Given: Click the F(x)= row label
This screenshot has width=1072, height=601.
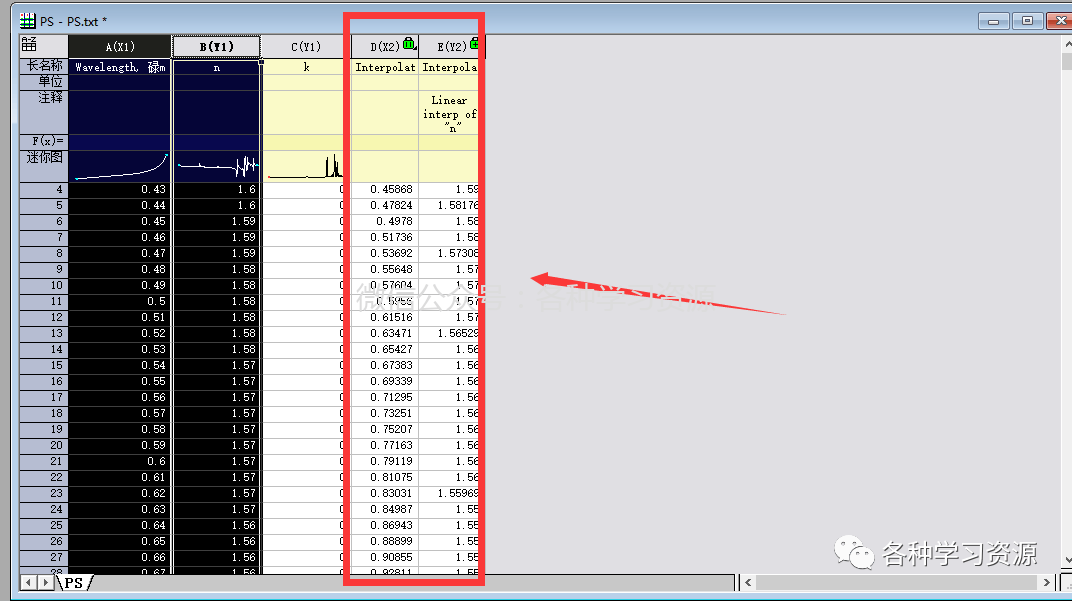Looking at the screenshot, I should coord(44,142).
